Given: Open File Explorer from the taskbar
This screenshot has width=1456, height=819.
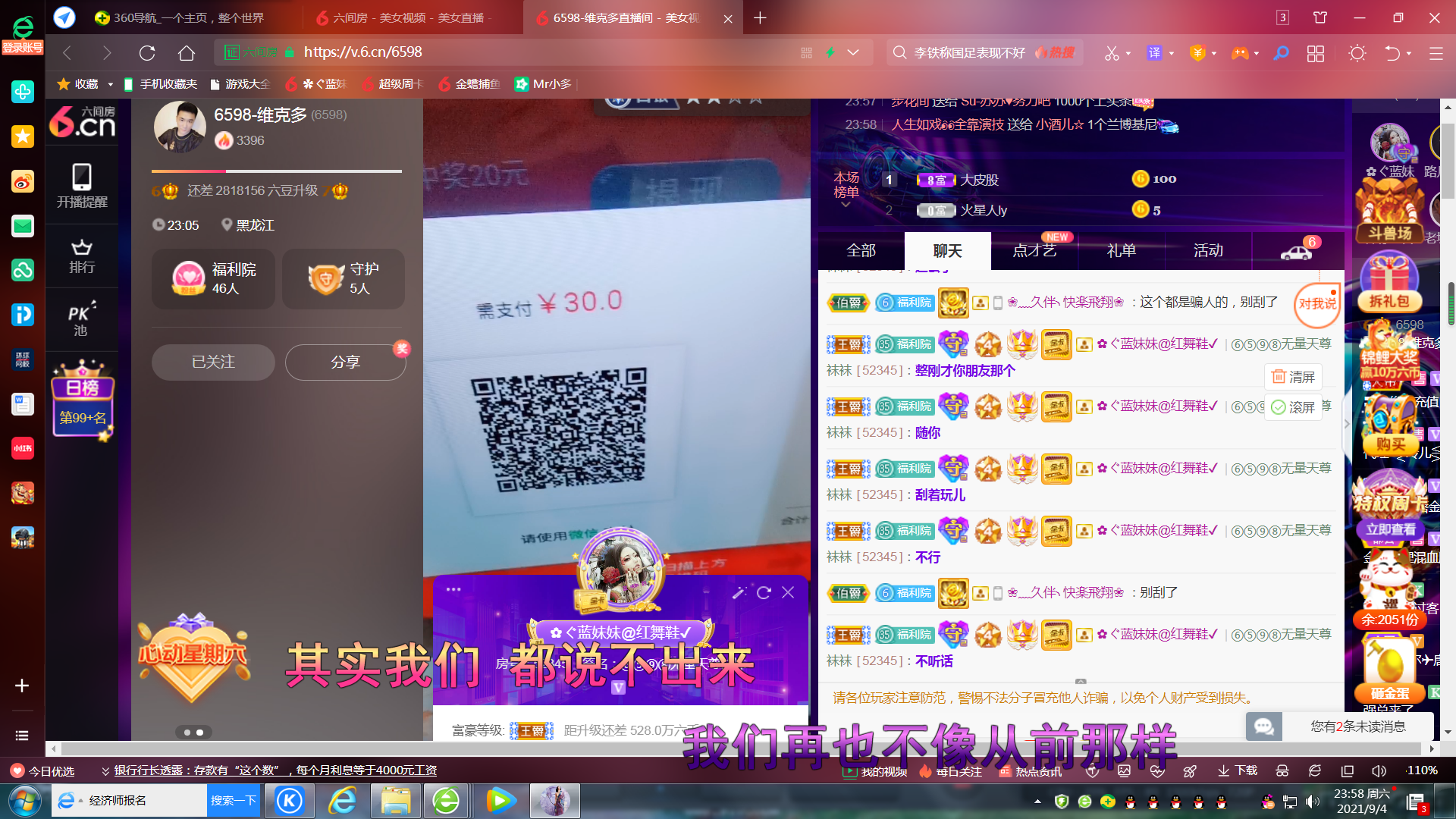Looking at the screenshot, I should (x=396, y=801).
